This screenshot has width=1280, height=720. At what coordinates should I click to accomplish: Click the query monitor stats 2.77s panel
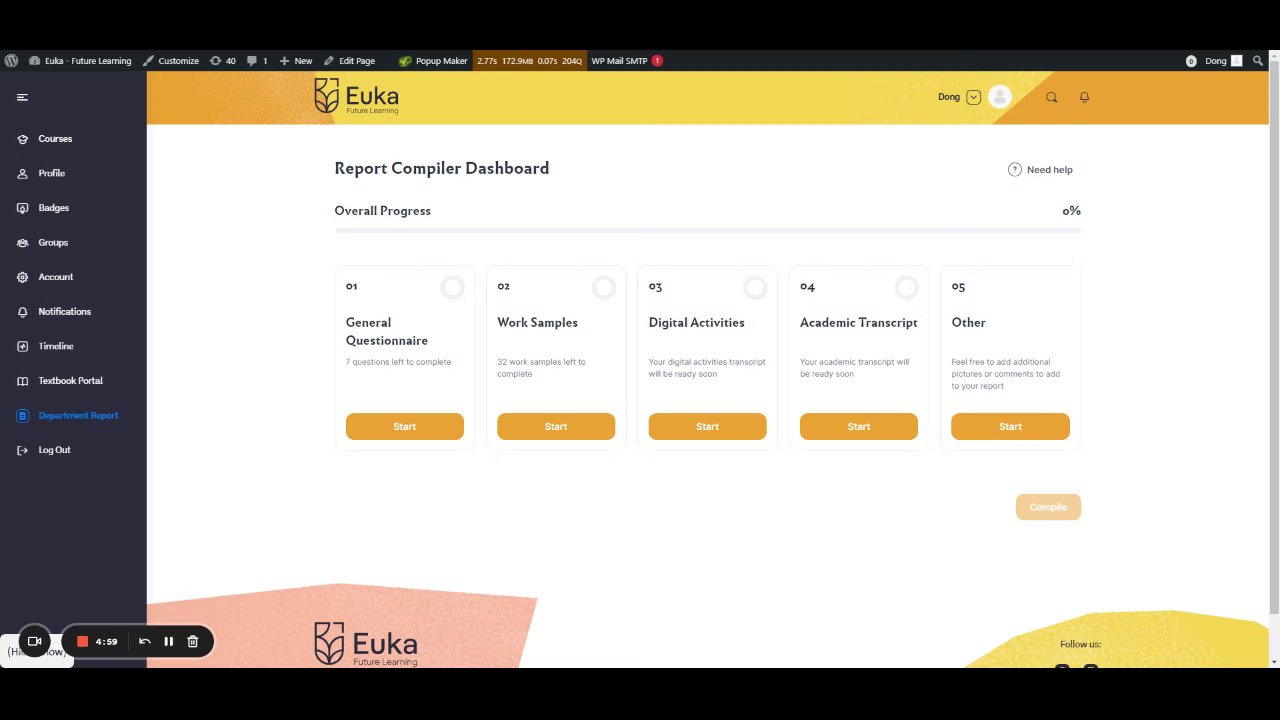(x=529, y=61)
